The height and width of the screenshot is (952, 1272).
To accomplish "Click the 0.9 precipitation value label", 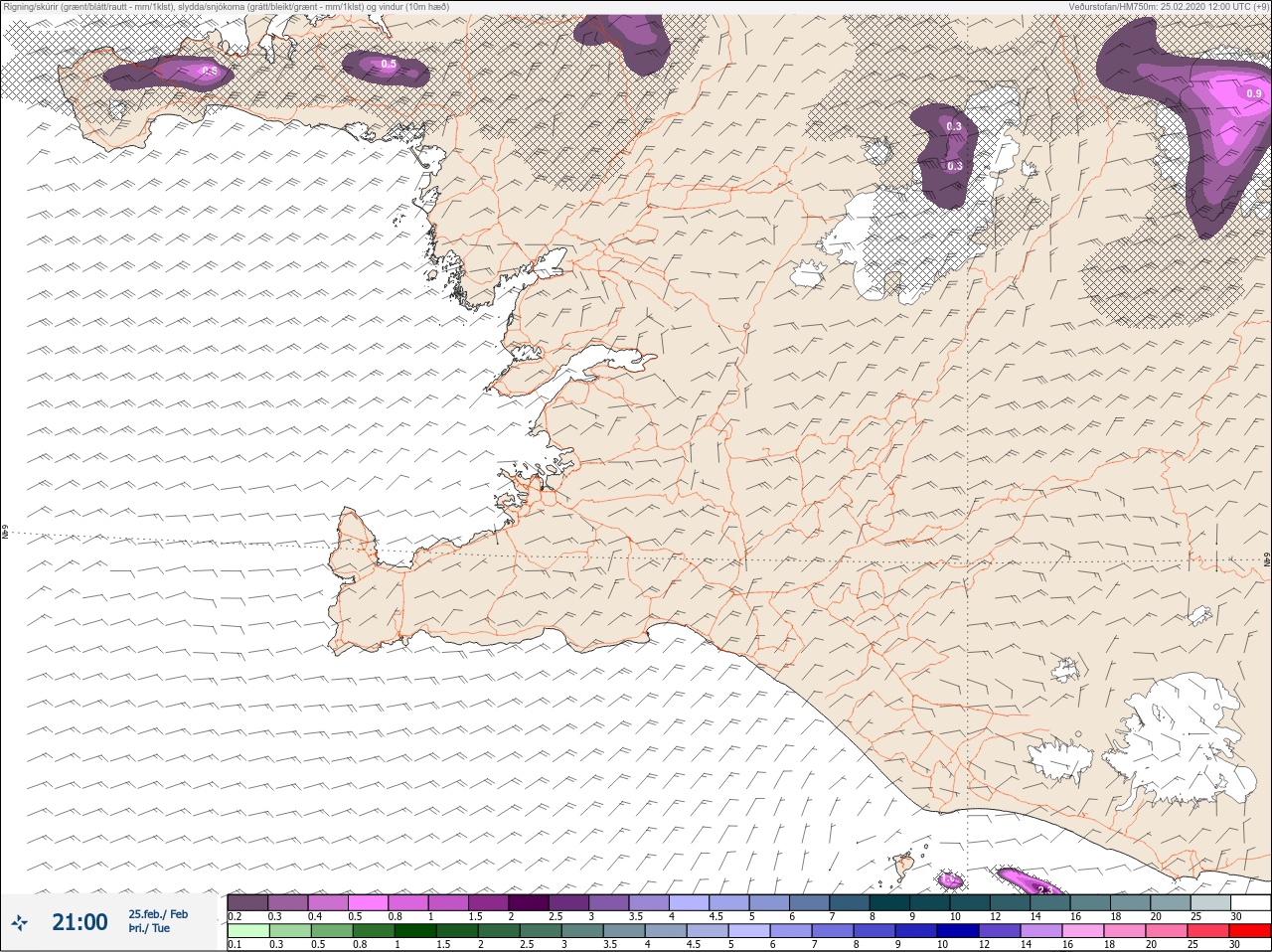I will click(1253, 93).
